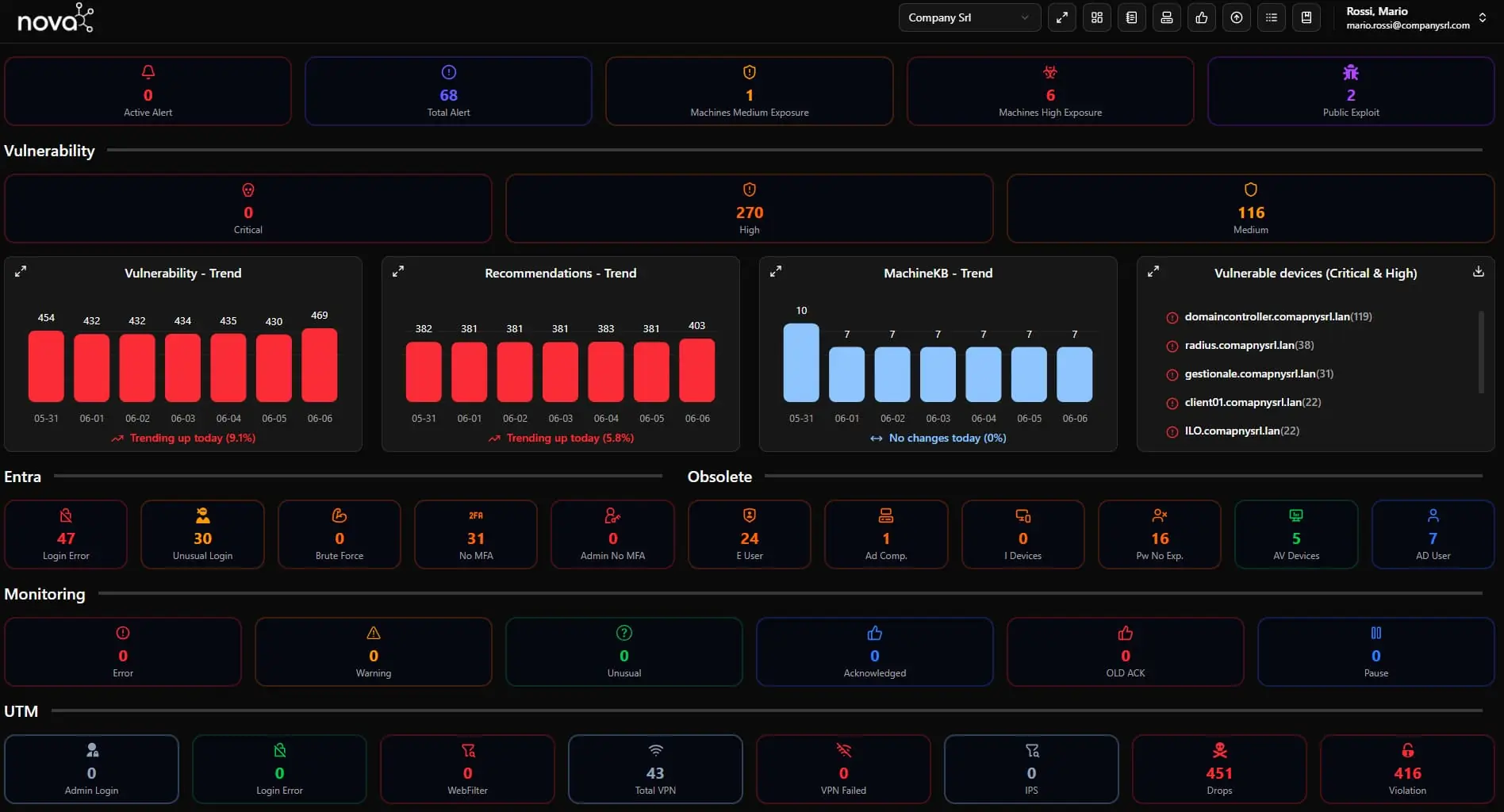Click the nova logo
The image size is (1504, 812).
coord(56,18)
